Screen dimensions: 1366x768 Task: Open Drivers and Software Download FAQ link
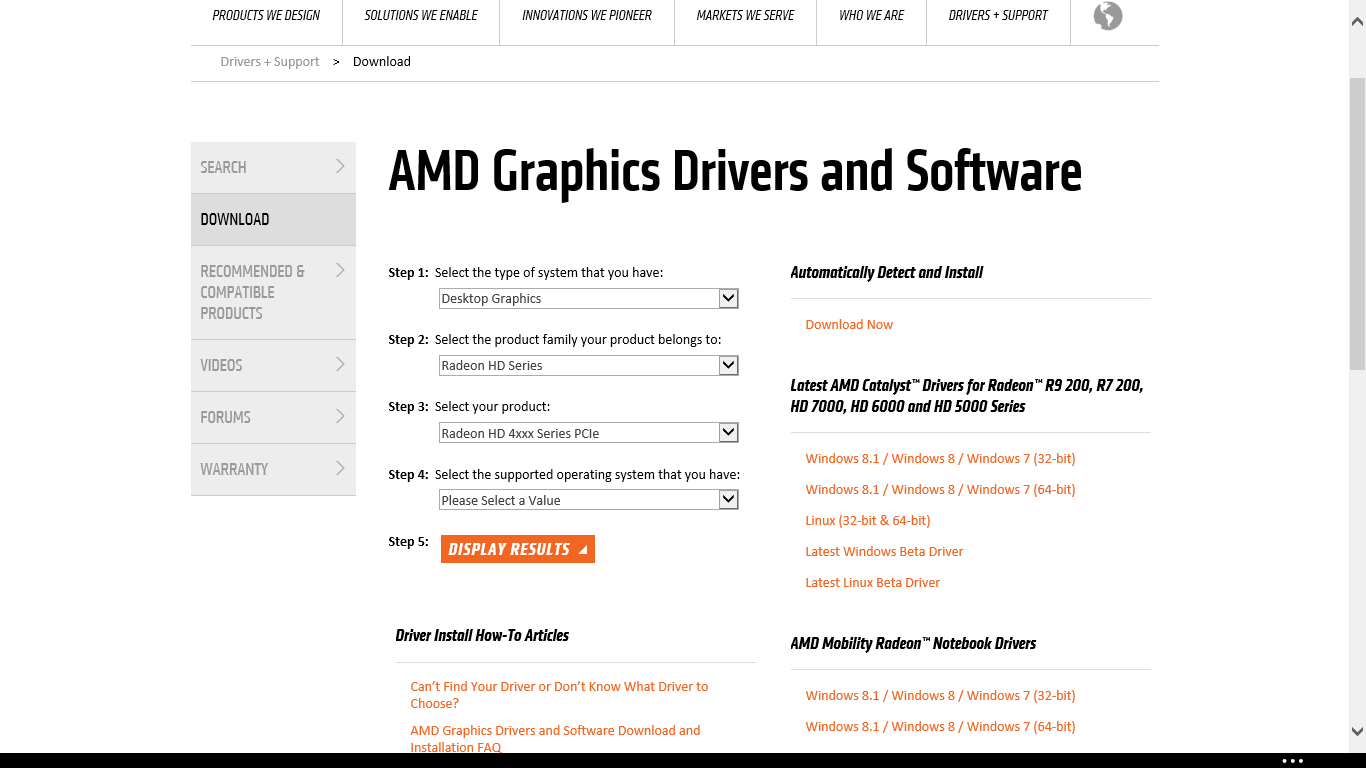(x=555, y=739)
